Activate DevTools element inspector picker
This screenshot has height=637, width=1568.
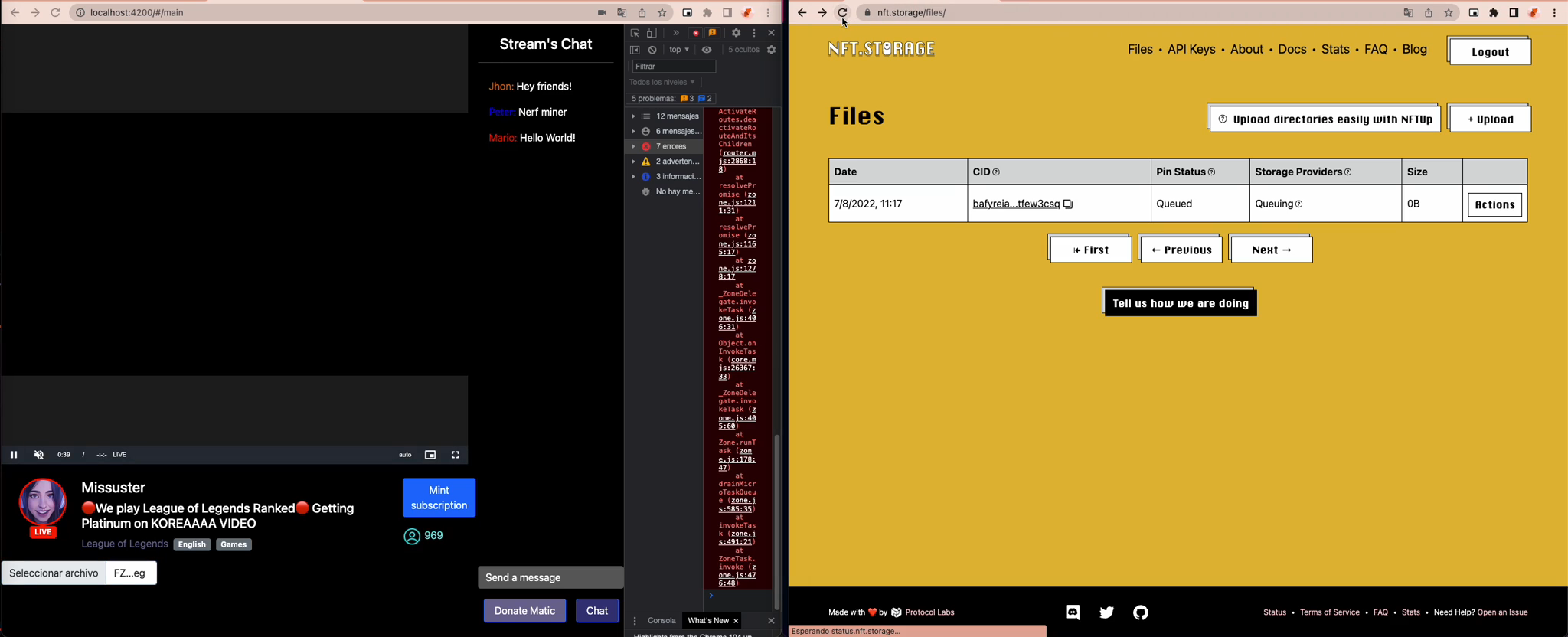tap(635, 33)
